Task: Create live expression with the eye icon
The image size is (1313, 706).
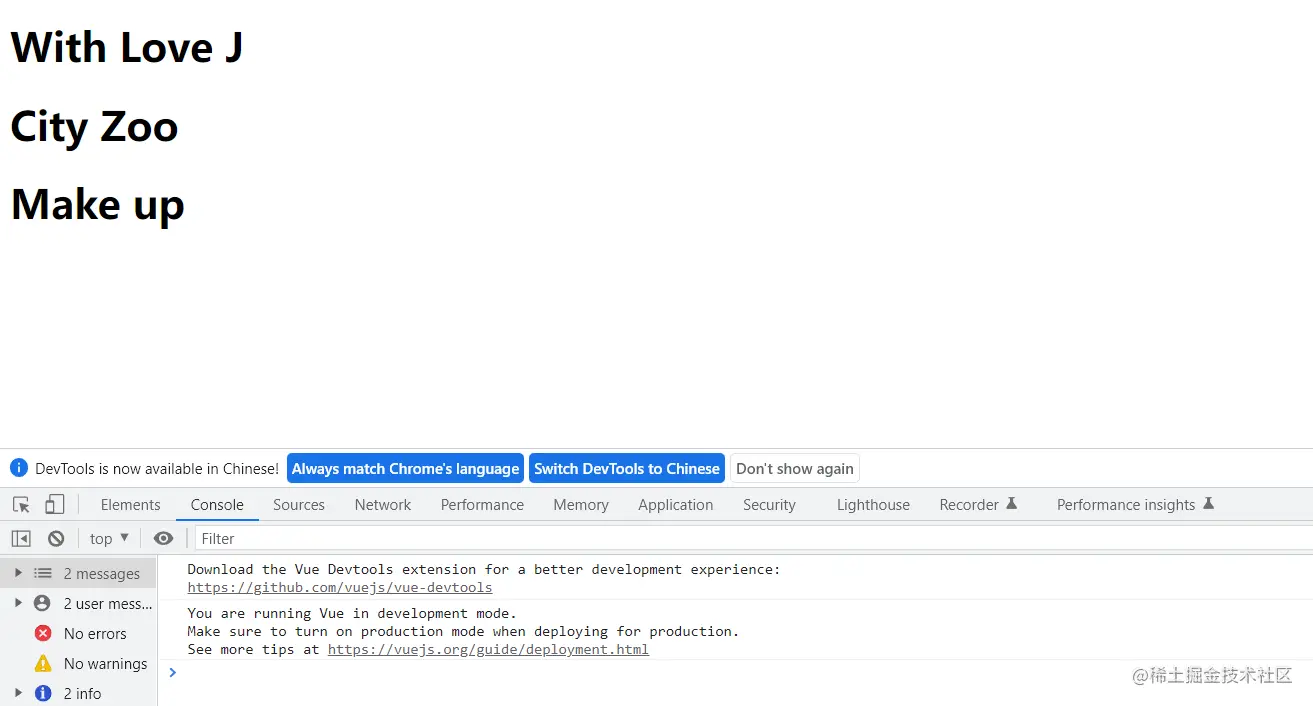Action: (x=163, y=538)
